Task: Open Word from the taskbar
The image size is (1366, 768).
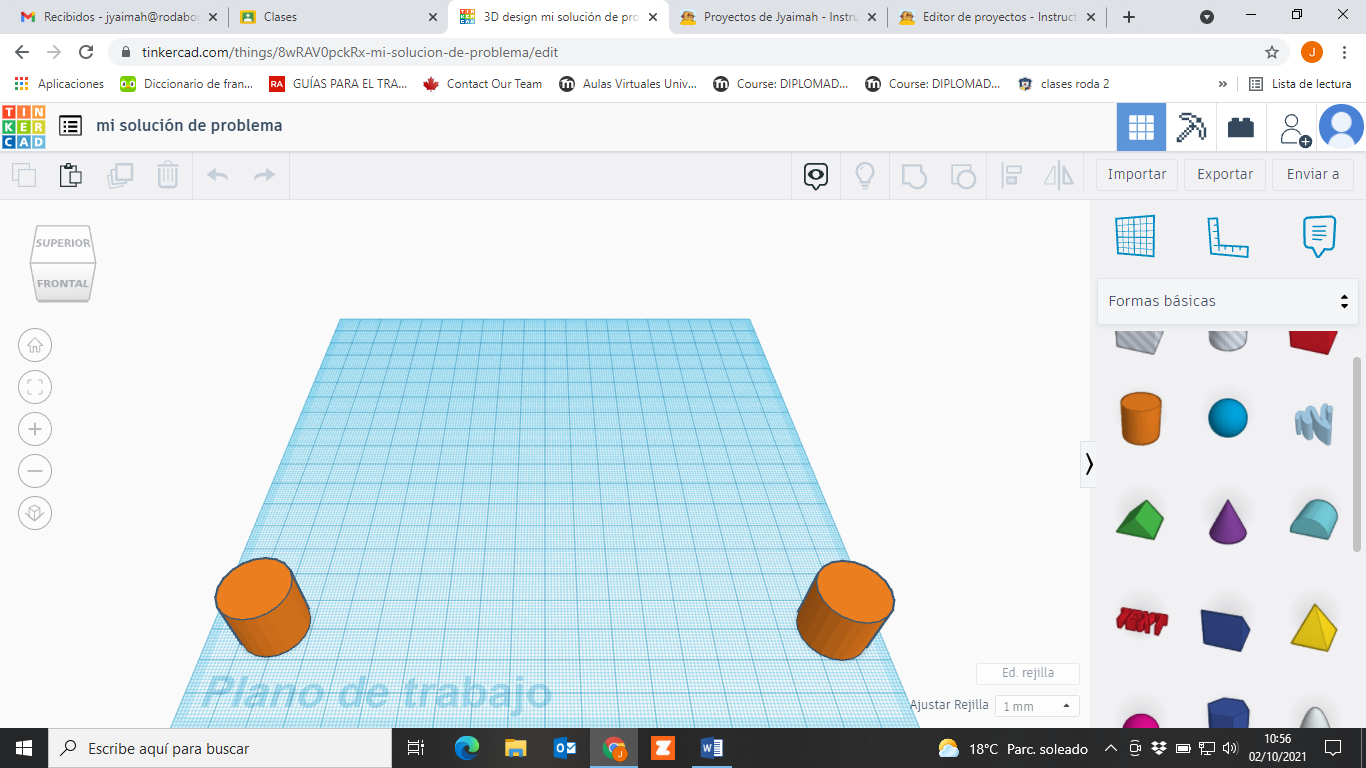Action: click(x=712, y=748)
